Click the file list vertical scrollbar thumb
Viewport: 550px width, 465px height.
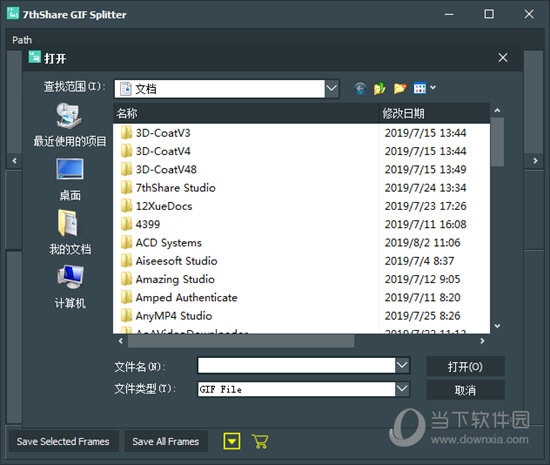497,142
